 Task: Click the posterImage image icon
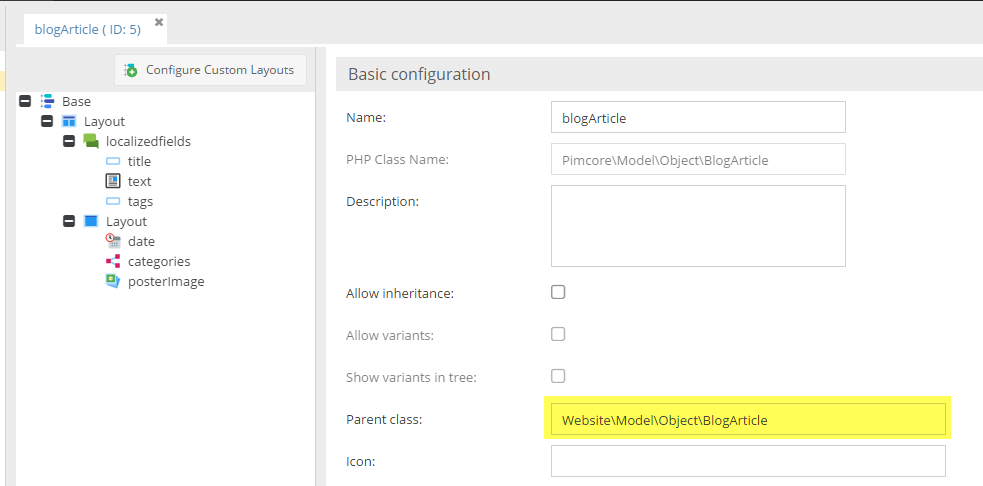[113, 281]
